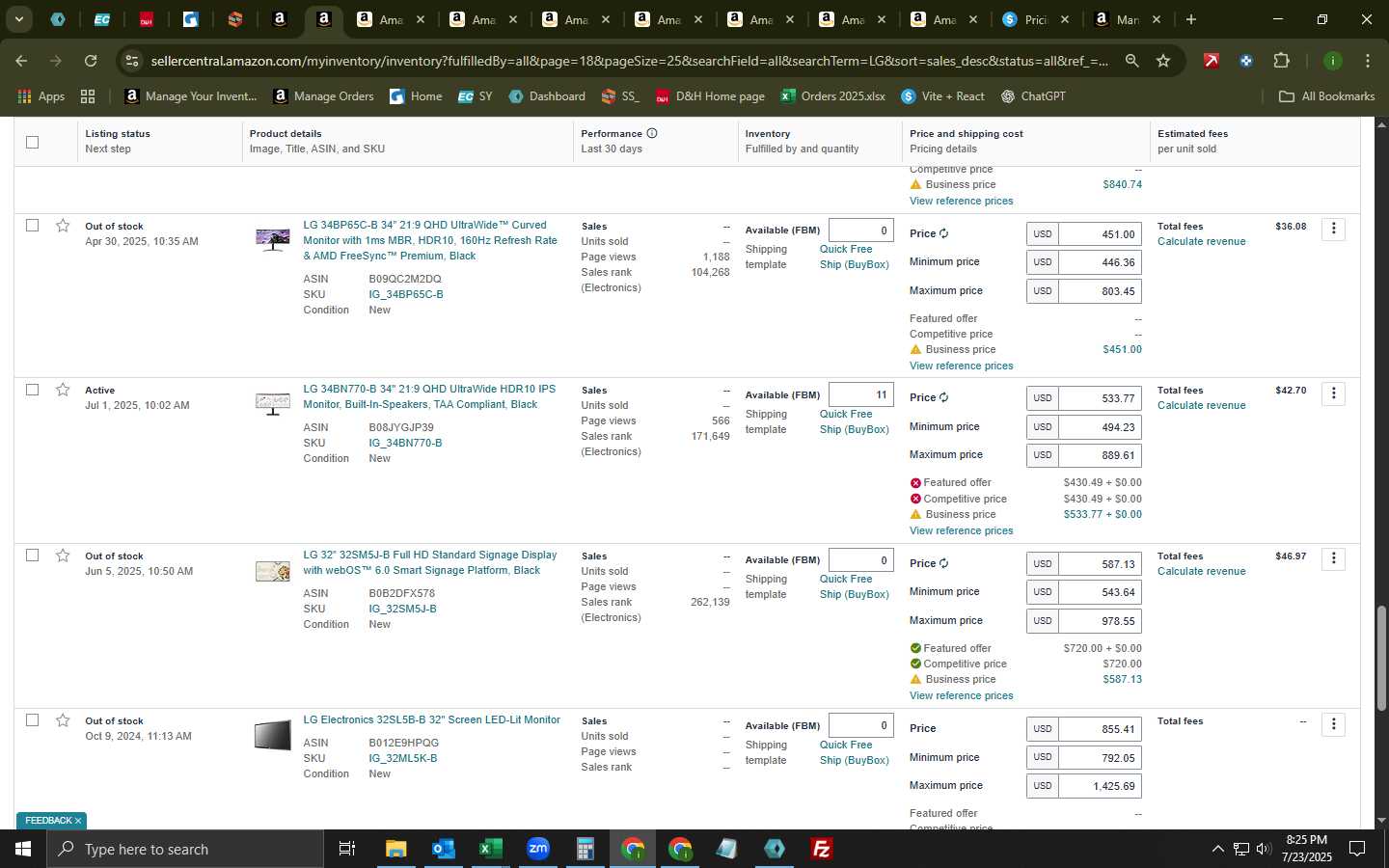Click the maximum price field showing 978.55

(x=1100, y=621)
